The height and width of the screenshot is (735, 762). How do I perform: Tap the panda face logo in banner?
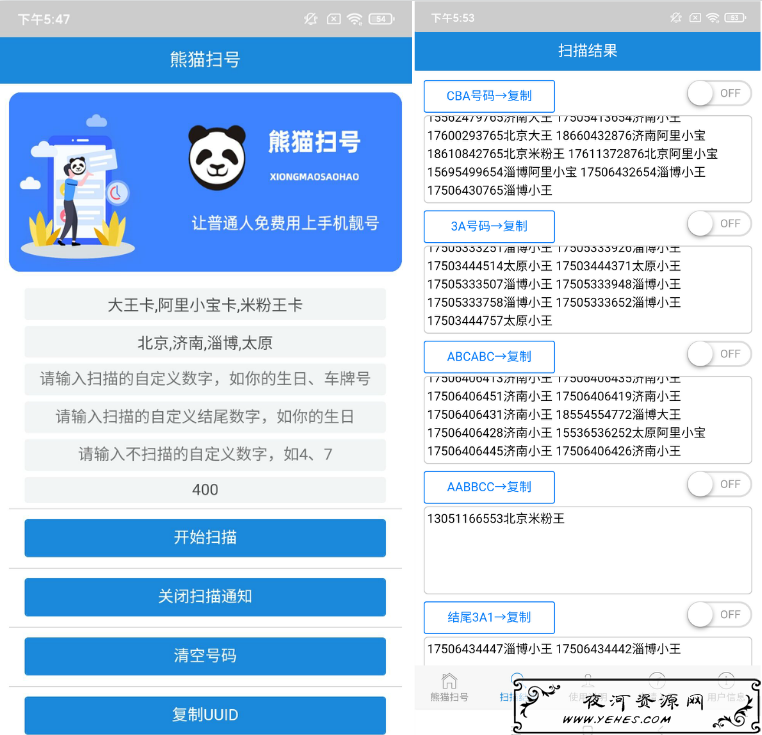coord(217,157)
